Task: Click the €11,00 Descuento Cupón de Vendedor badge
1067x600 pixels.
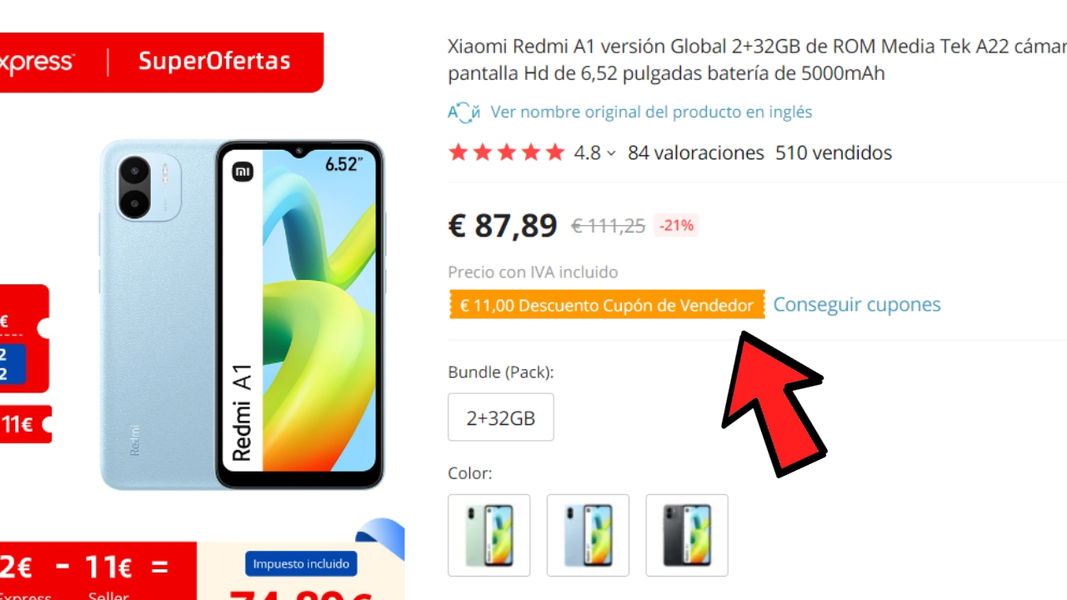Action: tap(606, 305)
